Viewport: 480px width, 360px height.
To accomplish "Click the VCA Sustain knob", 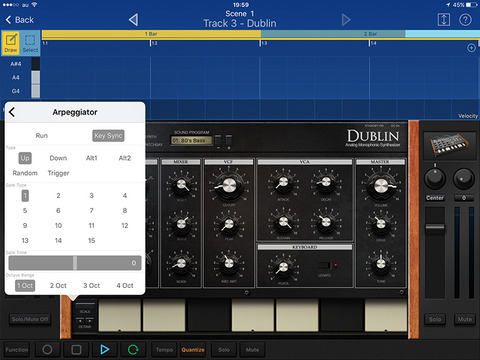I will pos(283,221).
